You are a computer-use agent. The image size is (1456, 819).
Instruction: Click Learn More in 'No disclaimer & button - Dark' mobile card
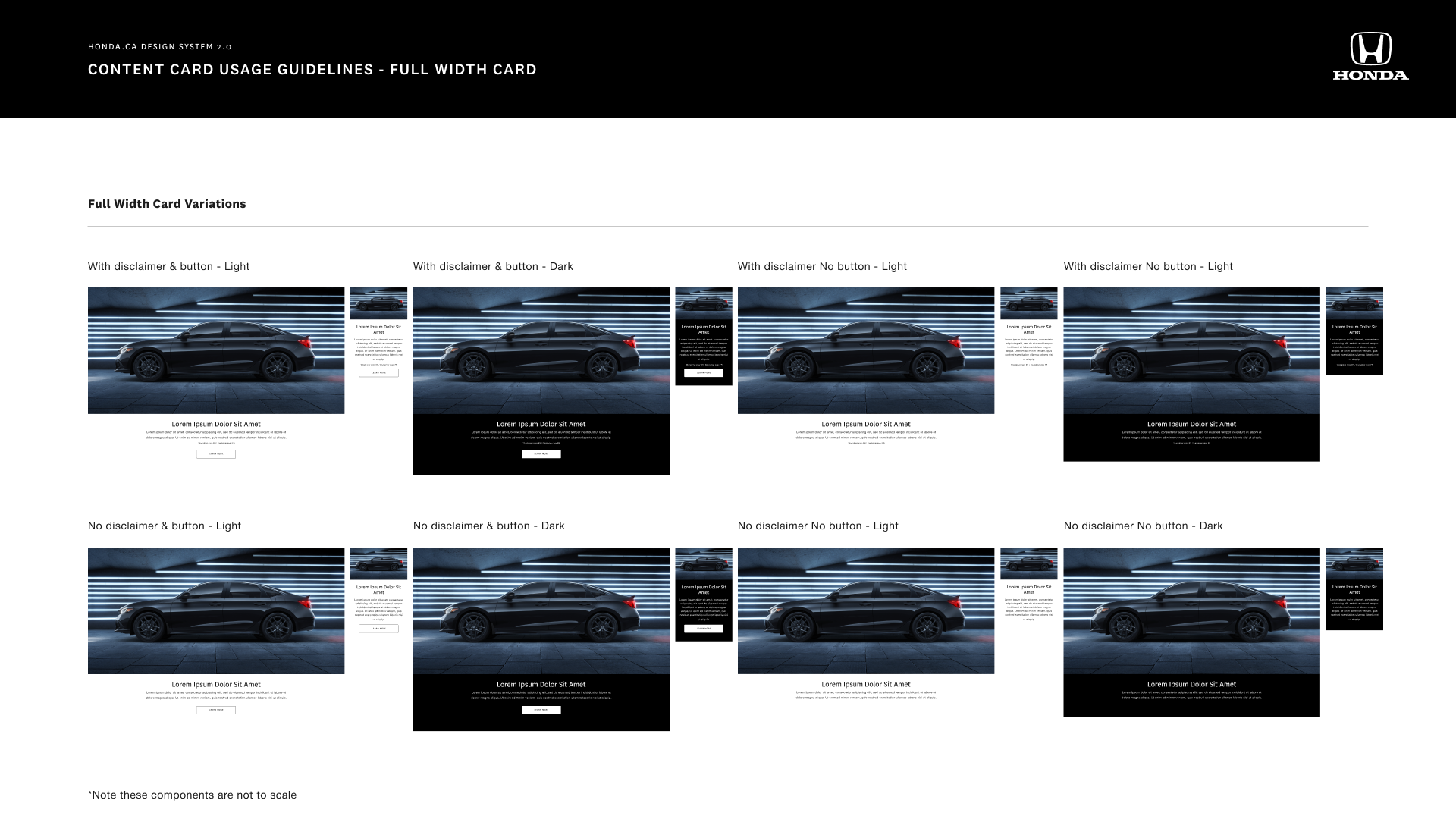(704, 629)
